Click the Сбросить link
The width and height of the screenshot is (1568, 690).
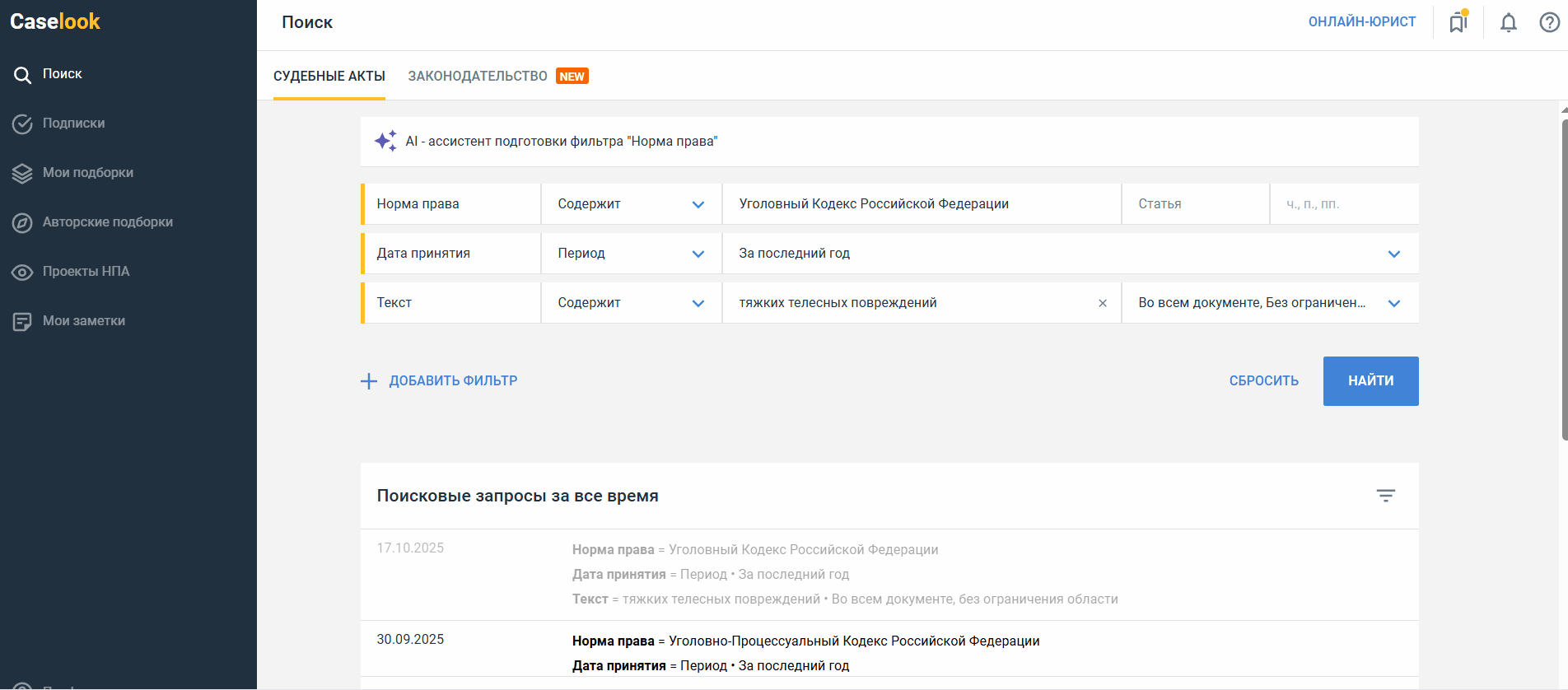click(1263, 381)
